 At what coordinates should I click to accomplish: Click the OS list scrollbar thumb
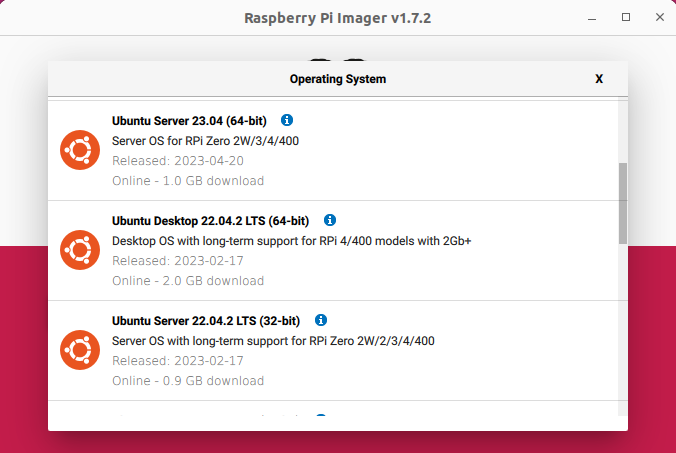(x=623, y=204)
